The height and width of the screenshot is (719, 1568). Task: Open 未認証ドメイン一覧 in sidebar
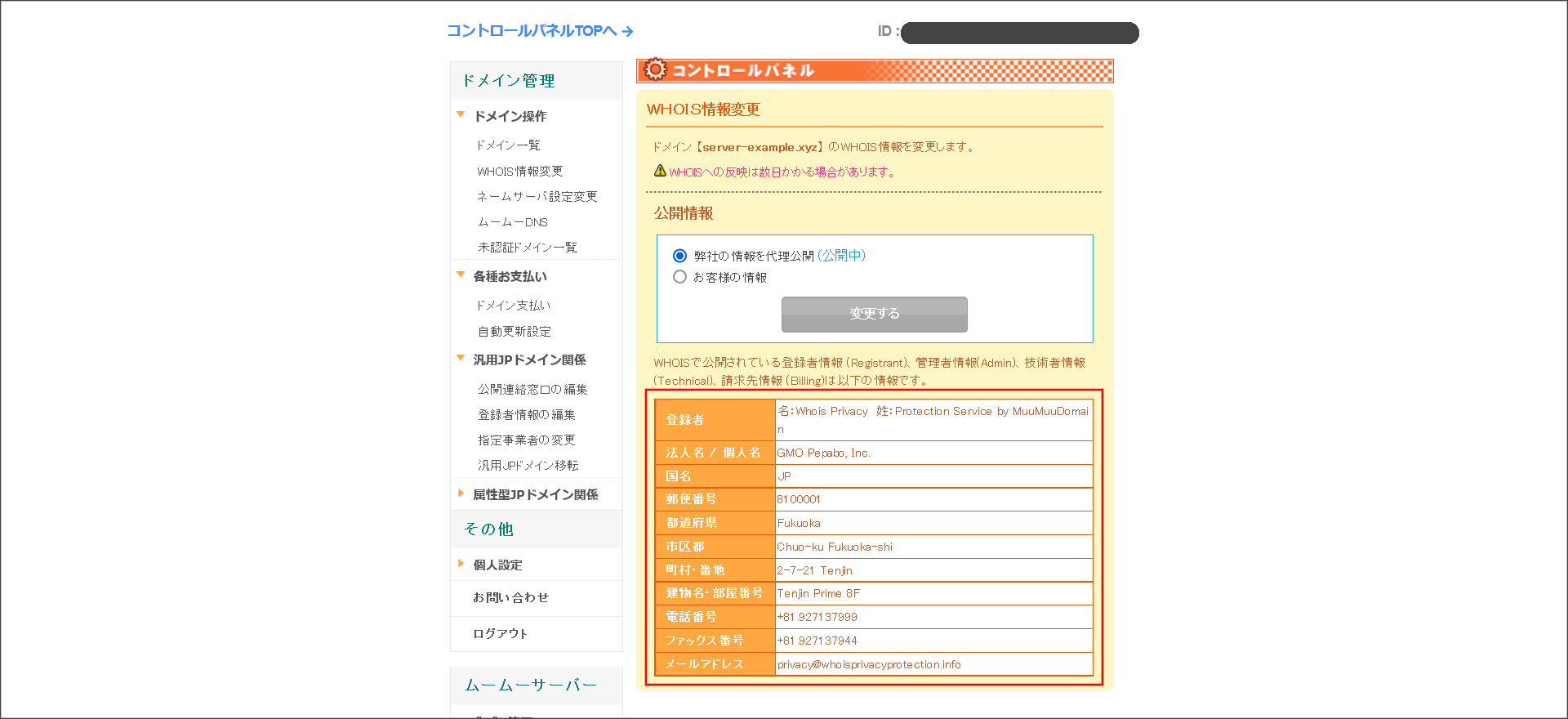[527, 247]
